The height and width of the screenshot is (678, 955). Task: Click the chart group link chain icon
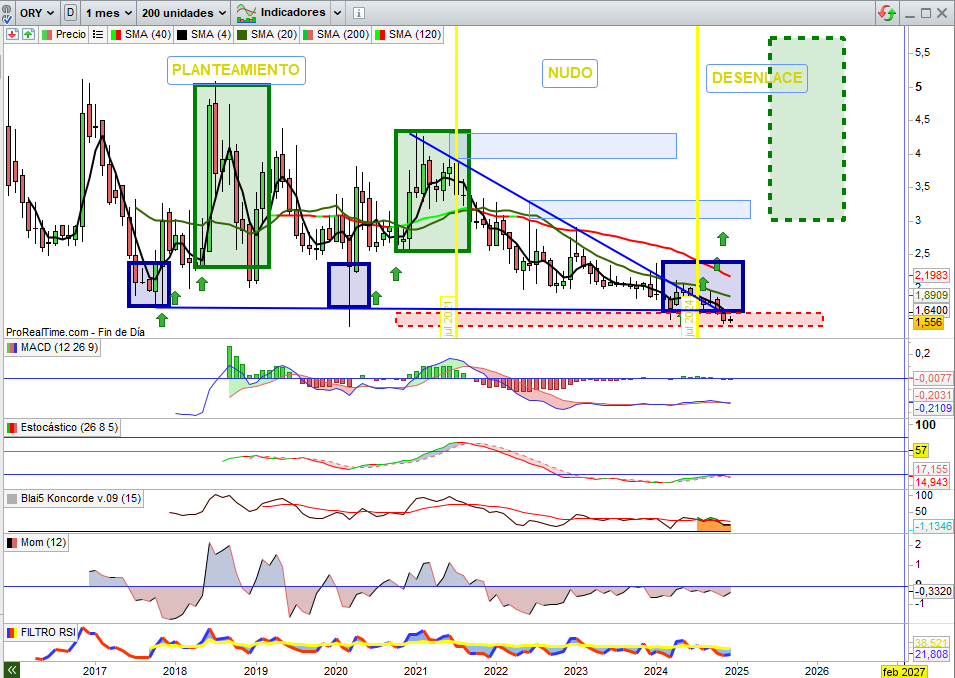coord(7,13)
